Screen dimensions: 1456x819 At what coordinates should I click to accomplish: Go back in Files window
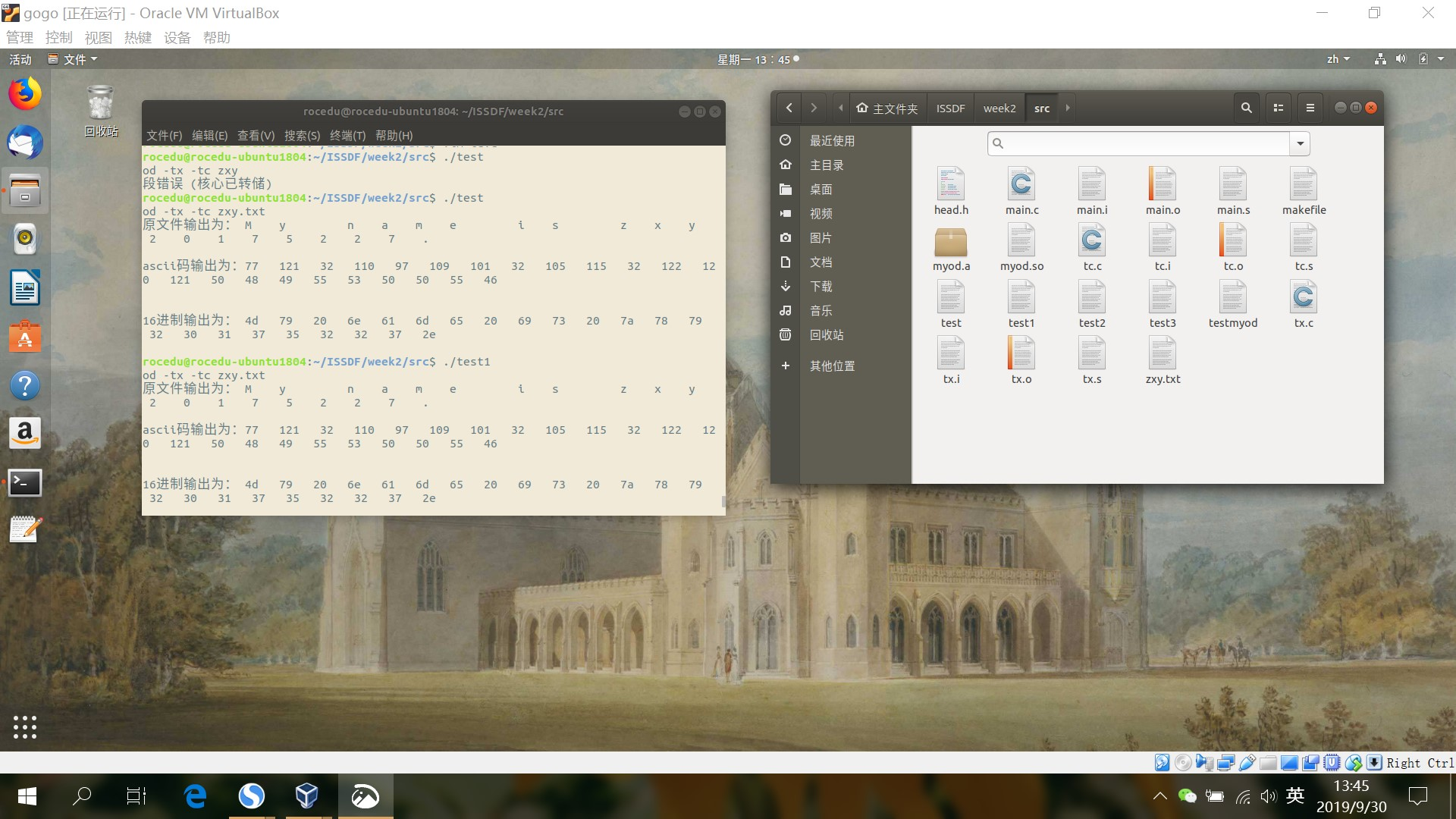tap(789, 108)
